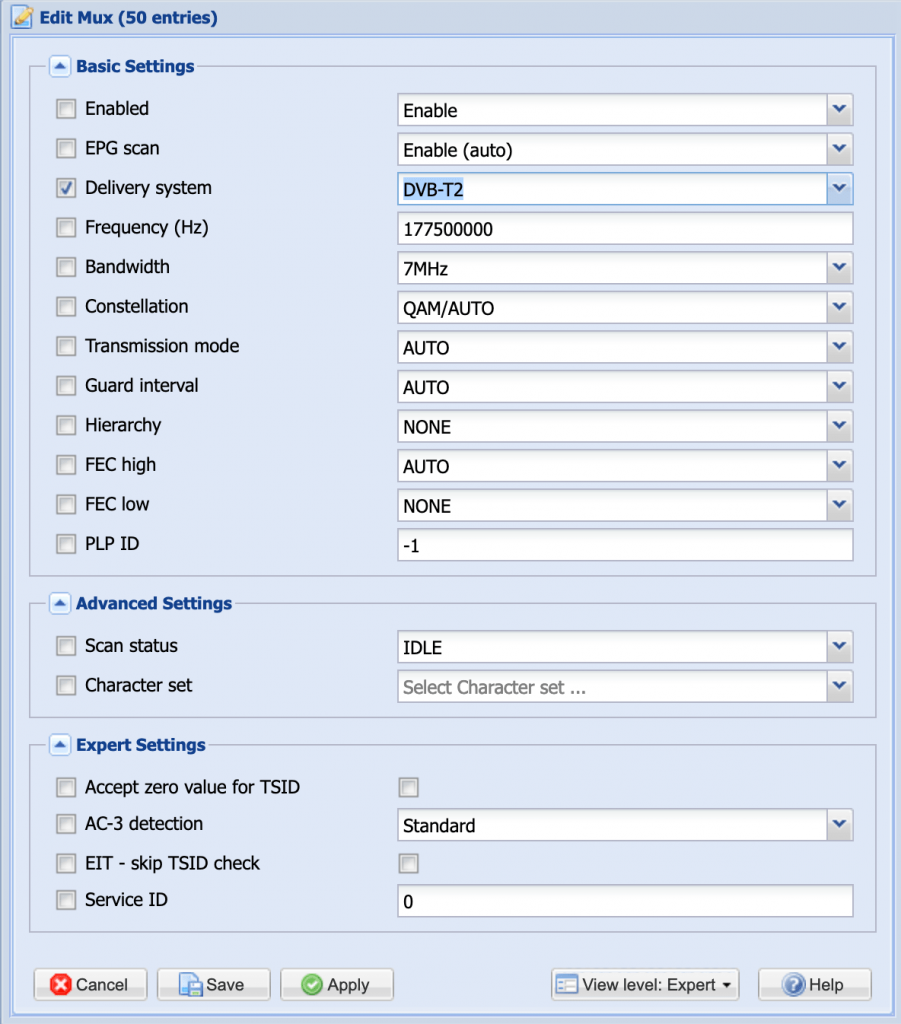Image resolution: width=901 pixels, height=1024 pixels.
Task: Open the Delivery system dropdown arrow
Action: pos(839,188)
